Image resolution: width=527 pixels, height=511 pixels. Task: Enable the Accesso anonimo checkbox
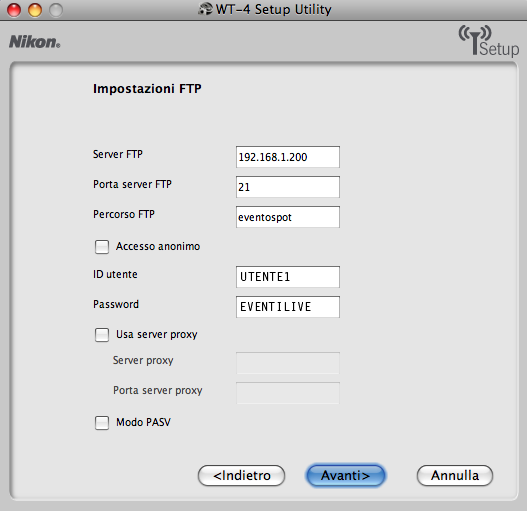pos(102,247)
